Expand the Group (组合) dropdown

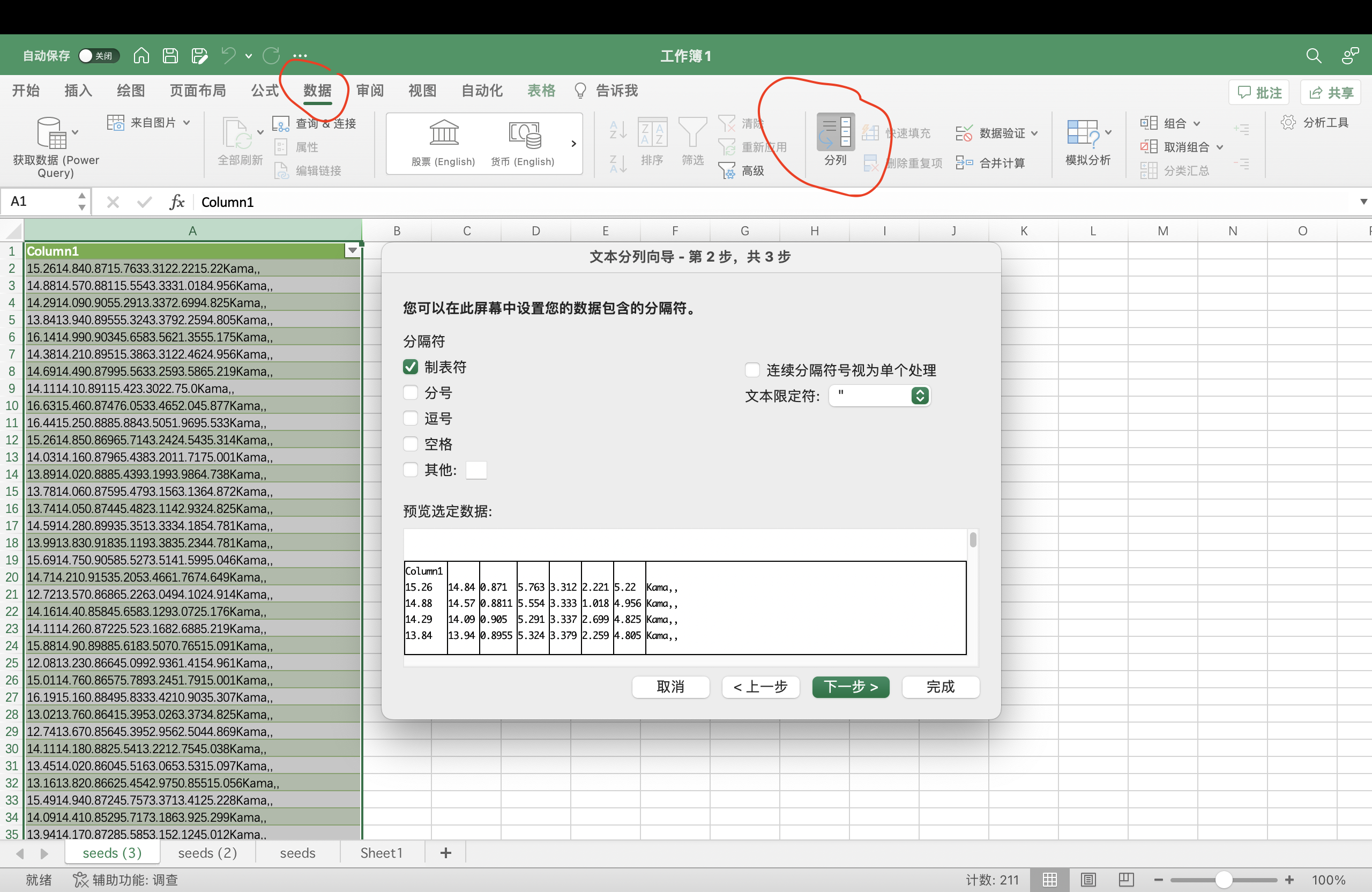point(1197,123)
